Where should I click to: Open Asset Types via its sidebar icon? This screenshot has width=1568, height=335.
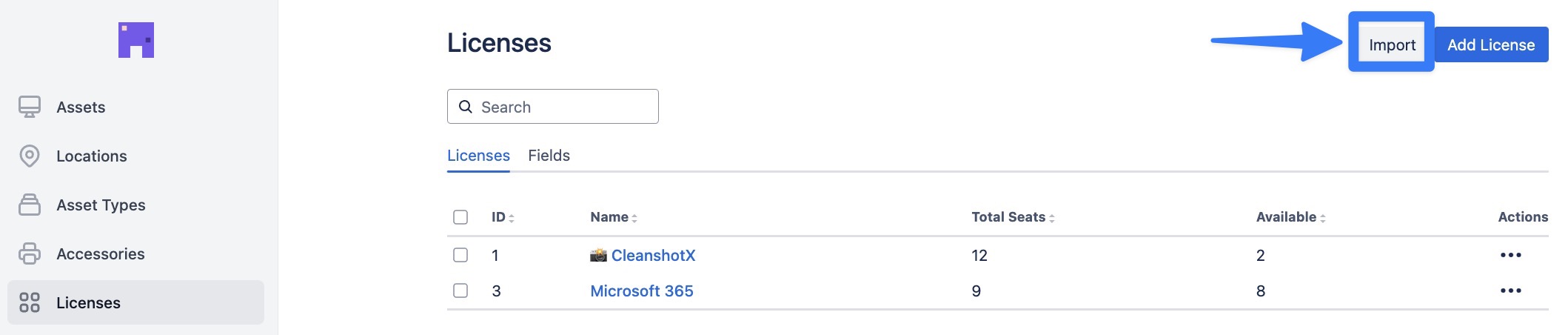tap(30, 205)
